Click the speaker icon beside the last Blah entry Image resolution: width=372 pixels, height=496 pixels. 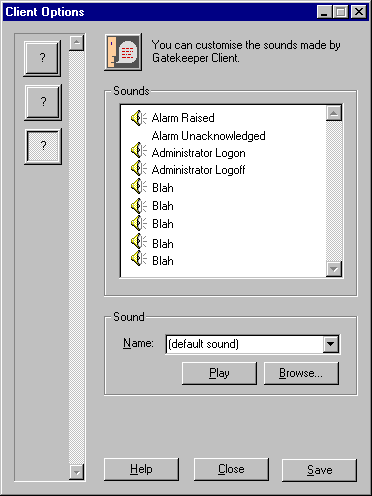[x=138, y=258]
